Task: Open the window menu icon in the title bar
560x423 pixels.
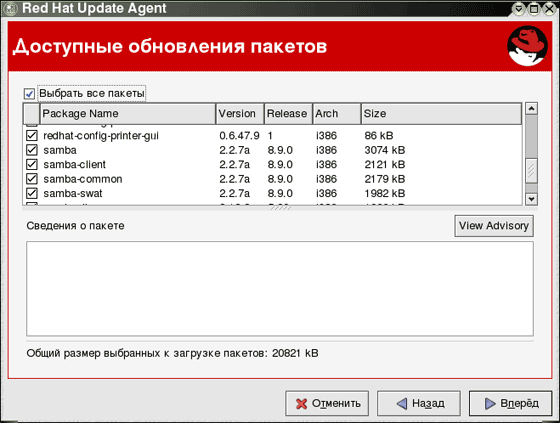Action: point(10,9)
